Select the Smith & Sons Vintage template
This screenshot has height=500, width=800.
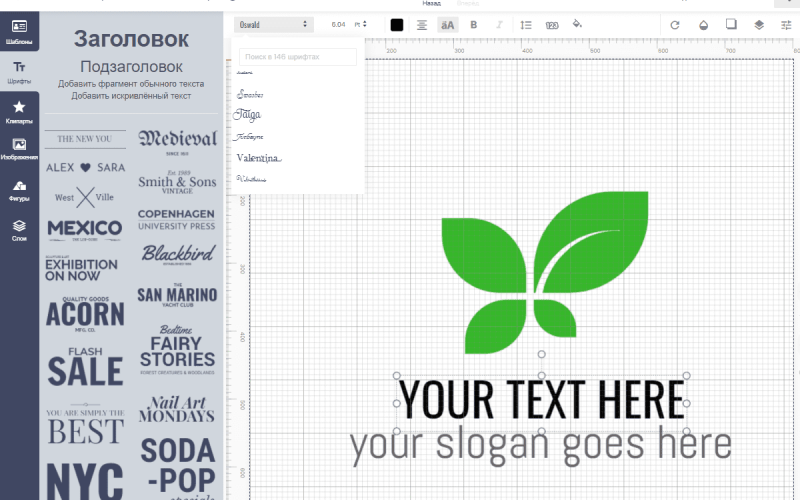tap(177, 182)
